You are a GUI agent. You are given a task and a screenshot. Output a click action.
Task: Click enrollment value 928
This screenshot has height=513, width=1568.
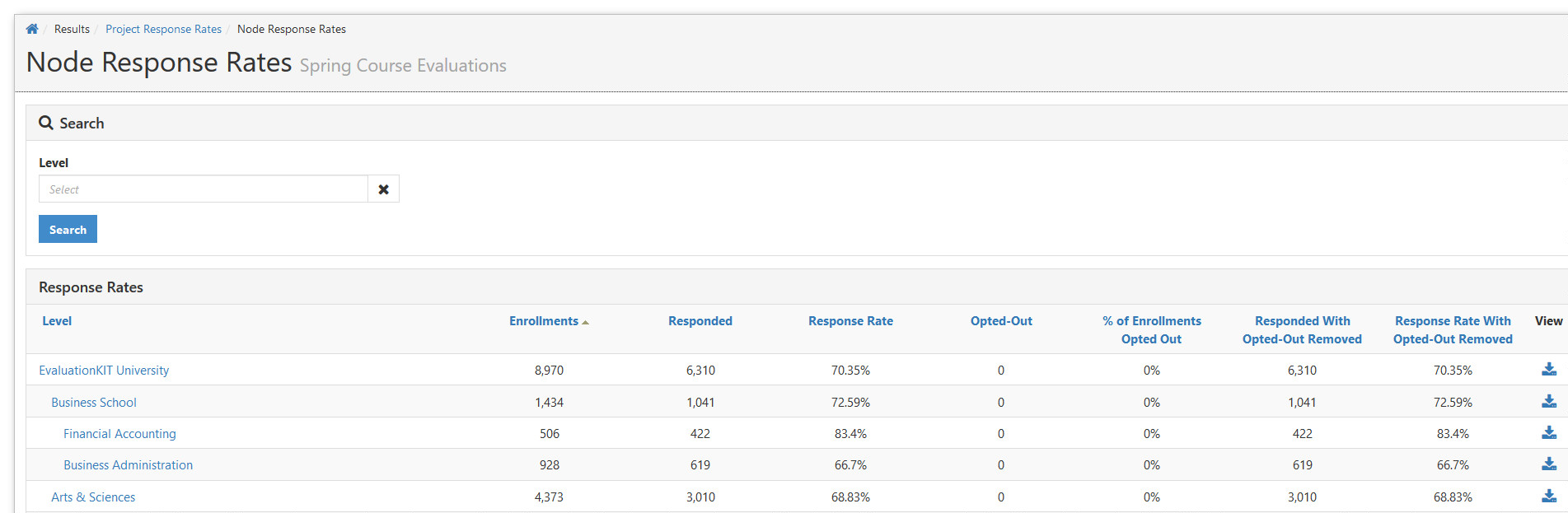pos(550,465)
